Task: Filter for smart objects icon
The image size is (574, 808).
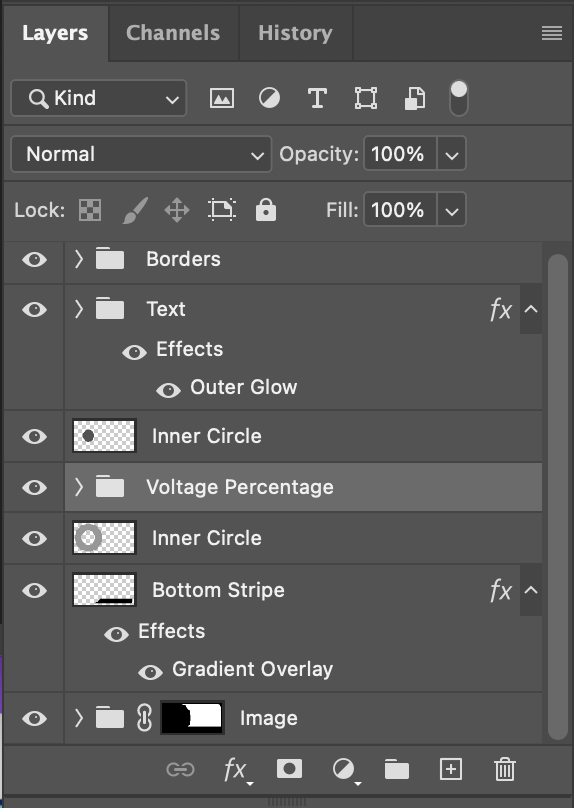Action: (x=415, y=98)
